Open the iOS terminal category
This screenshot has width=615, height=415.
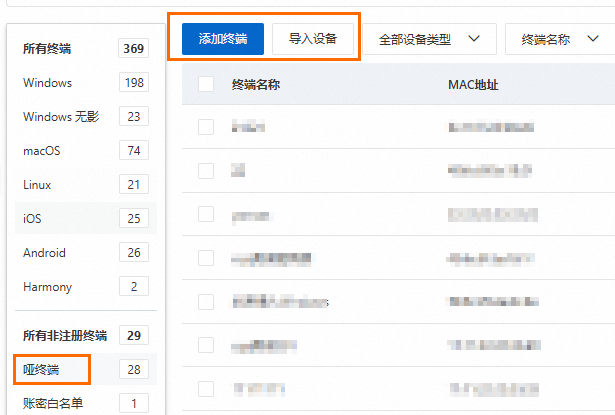(32, 219)
